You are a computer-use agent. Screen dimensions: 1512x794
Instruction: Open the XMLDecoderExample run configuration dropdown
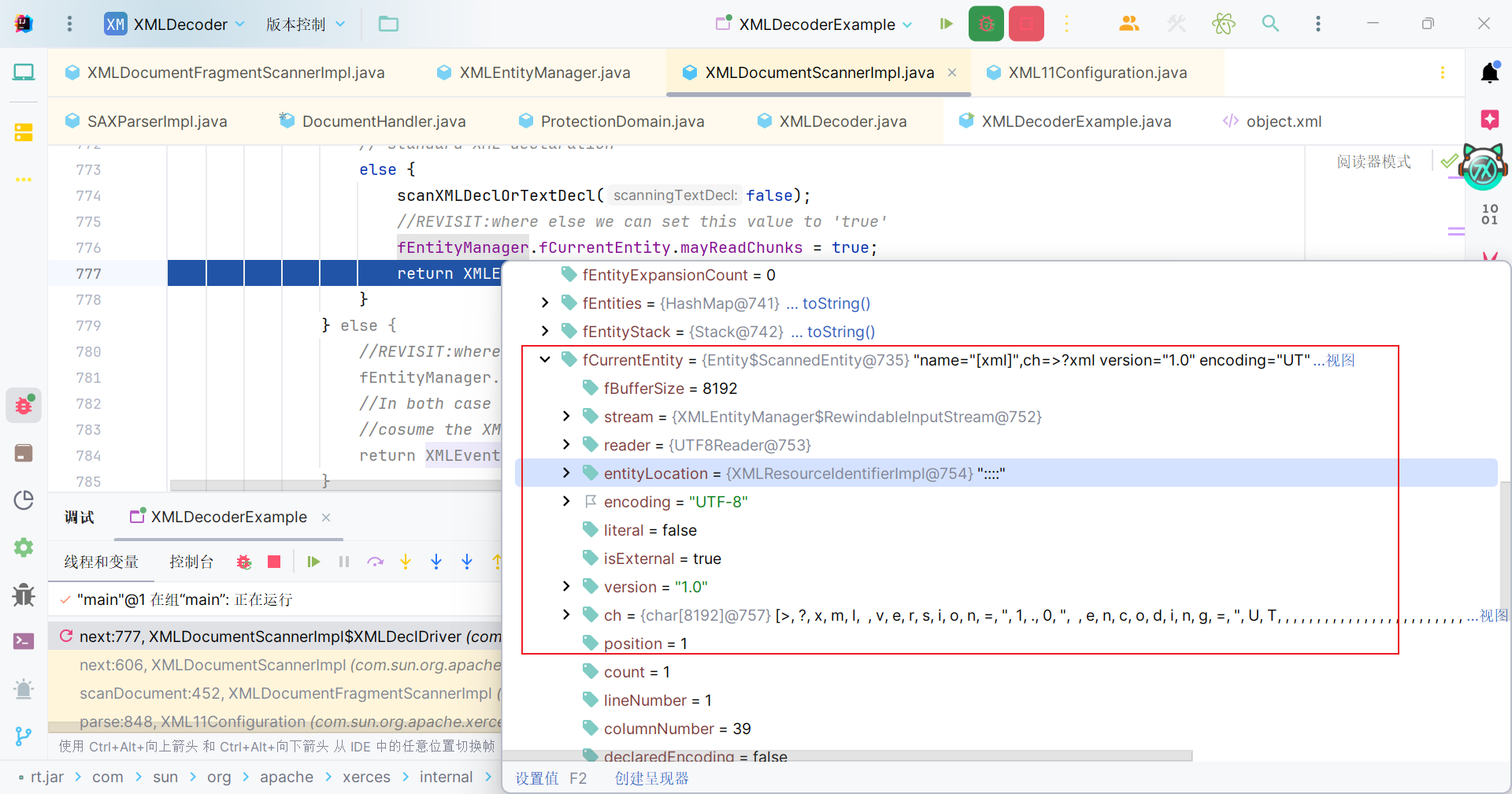click(x=814, y=24)
